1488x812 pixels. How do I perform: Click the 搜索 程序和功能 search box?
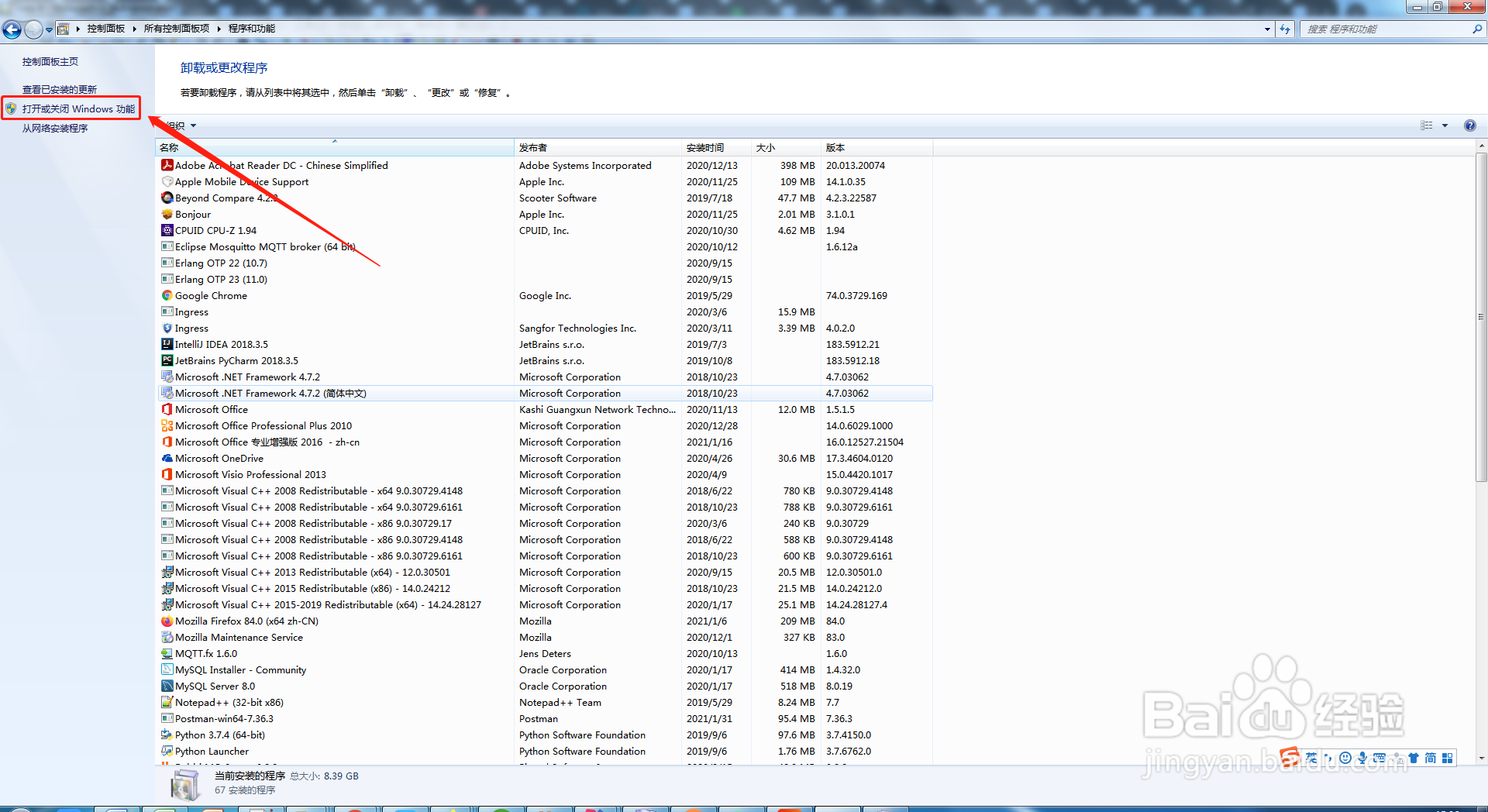(x=1386, y=29)
